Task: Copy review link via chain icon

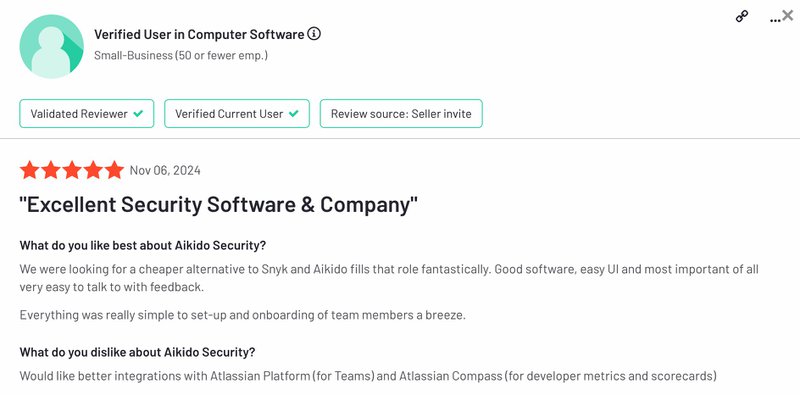Action: pyautogui.click(x=742, y=17)
